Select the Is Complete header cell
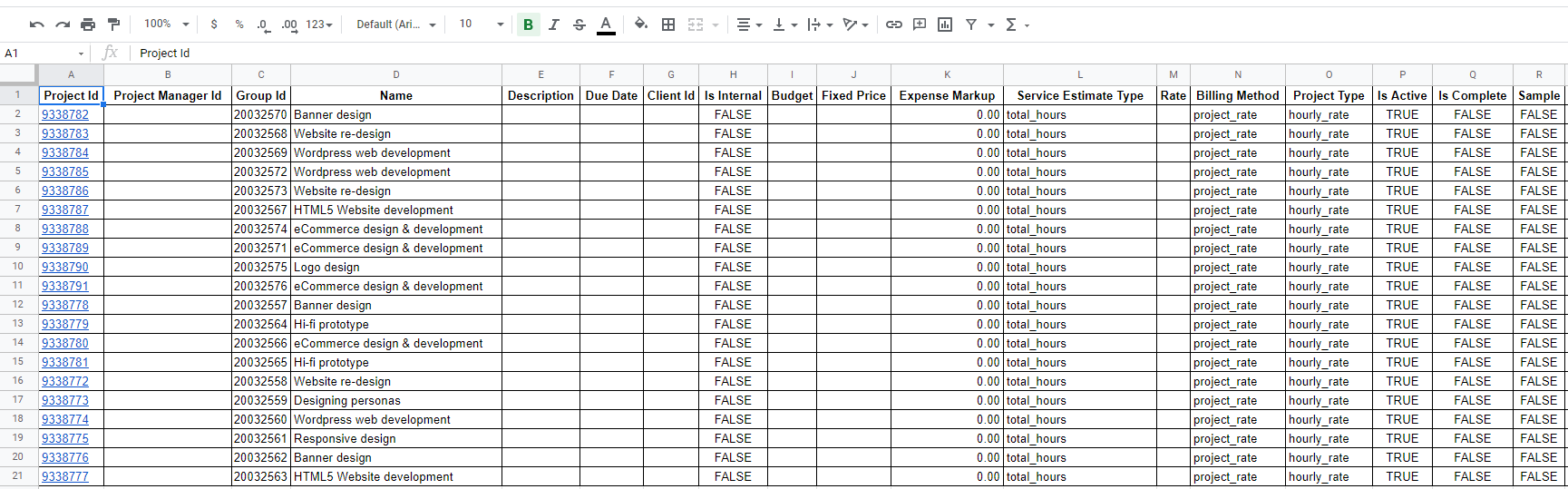The width and height of the screenshot is (1568, 489). pyautogui.click(x=1473, y=95)
